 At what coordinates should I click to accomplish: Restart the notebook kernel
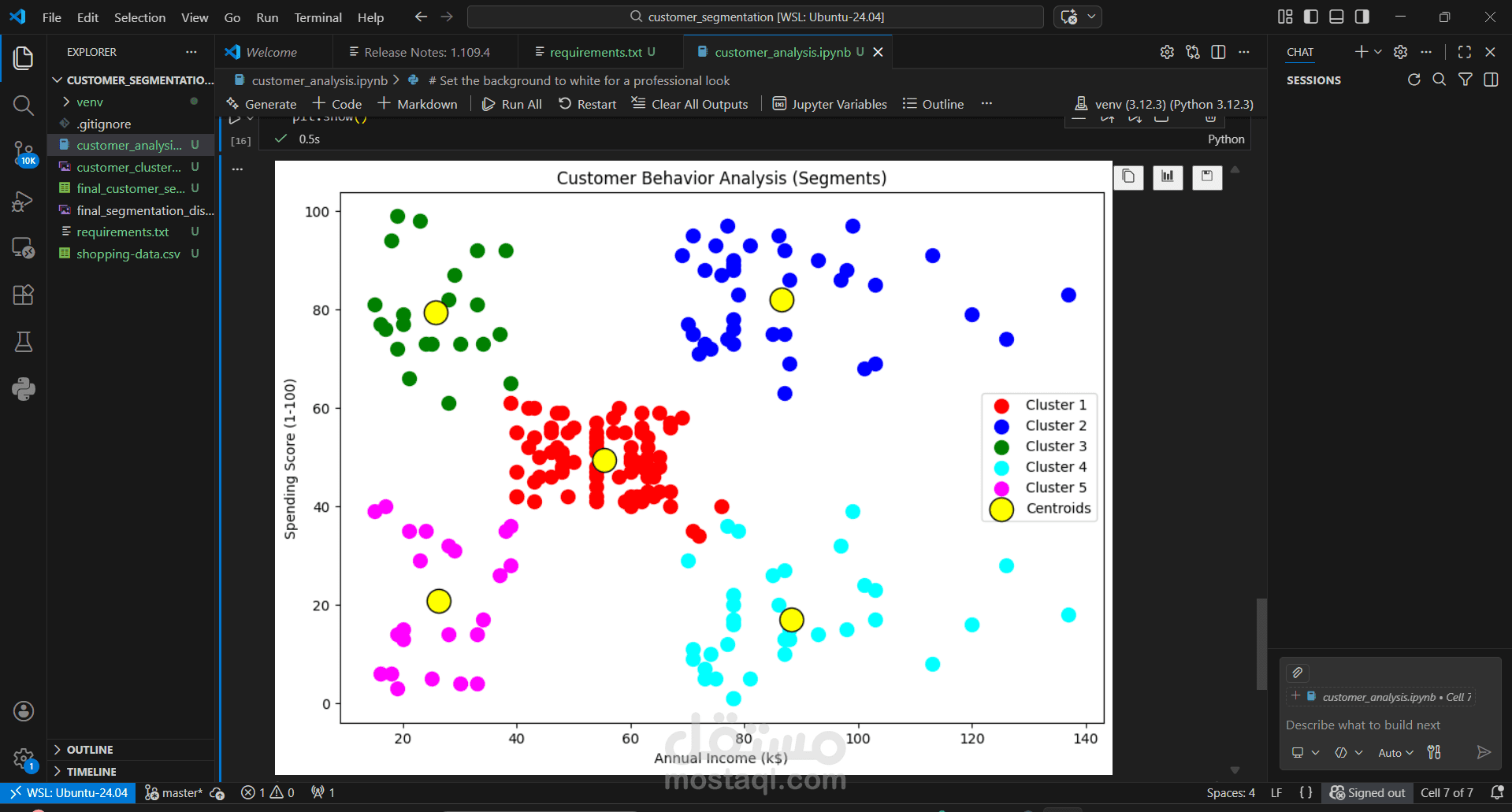tap(586, 103)
